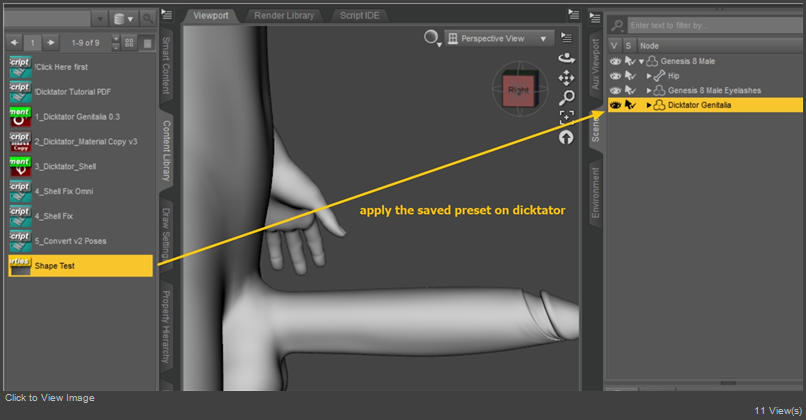Toggle selectability of Genesis 8 Male
806x420 pixels.
point(630,61)
